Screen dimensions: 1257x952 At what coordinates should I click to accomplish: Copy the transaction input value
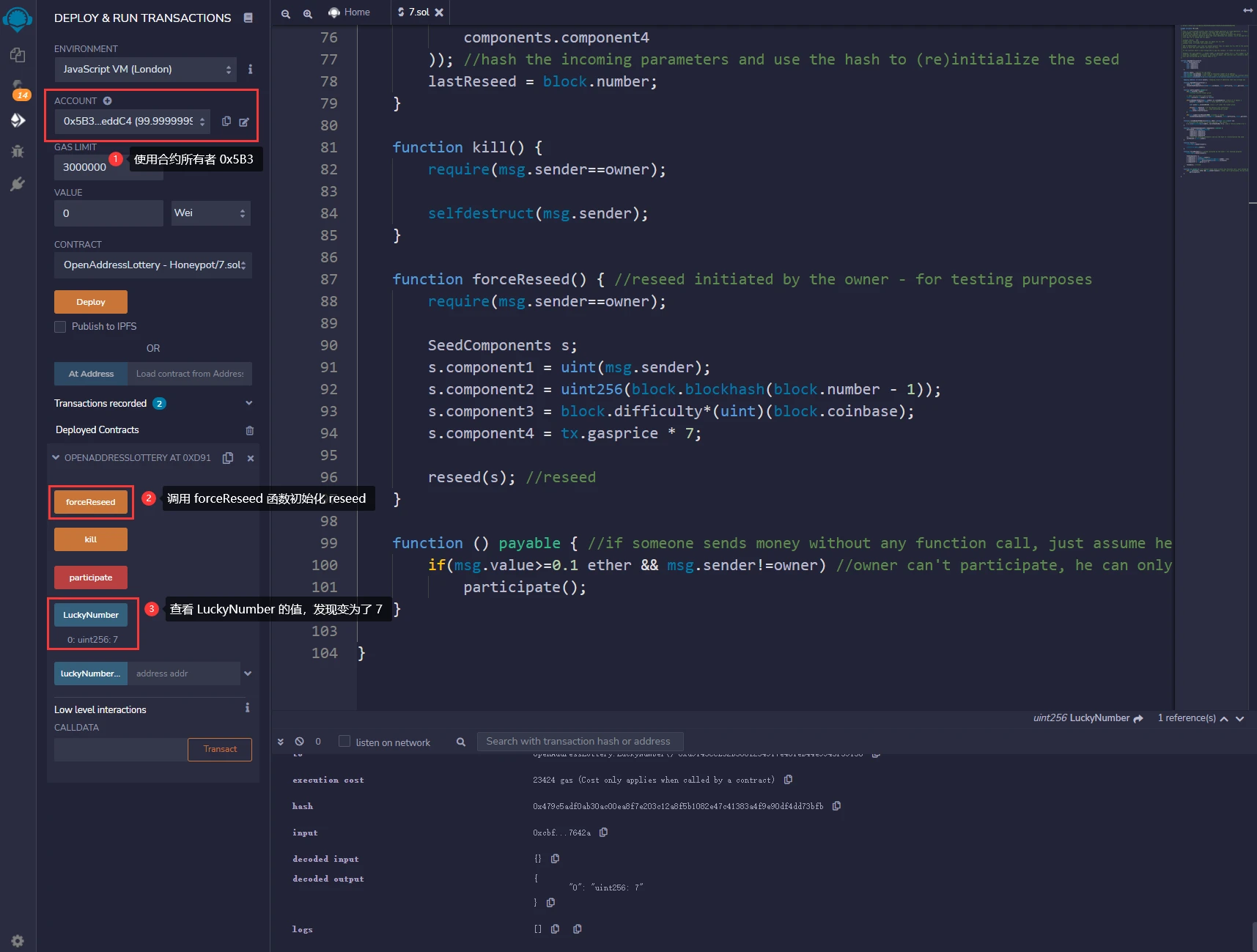click(603, 833)
